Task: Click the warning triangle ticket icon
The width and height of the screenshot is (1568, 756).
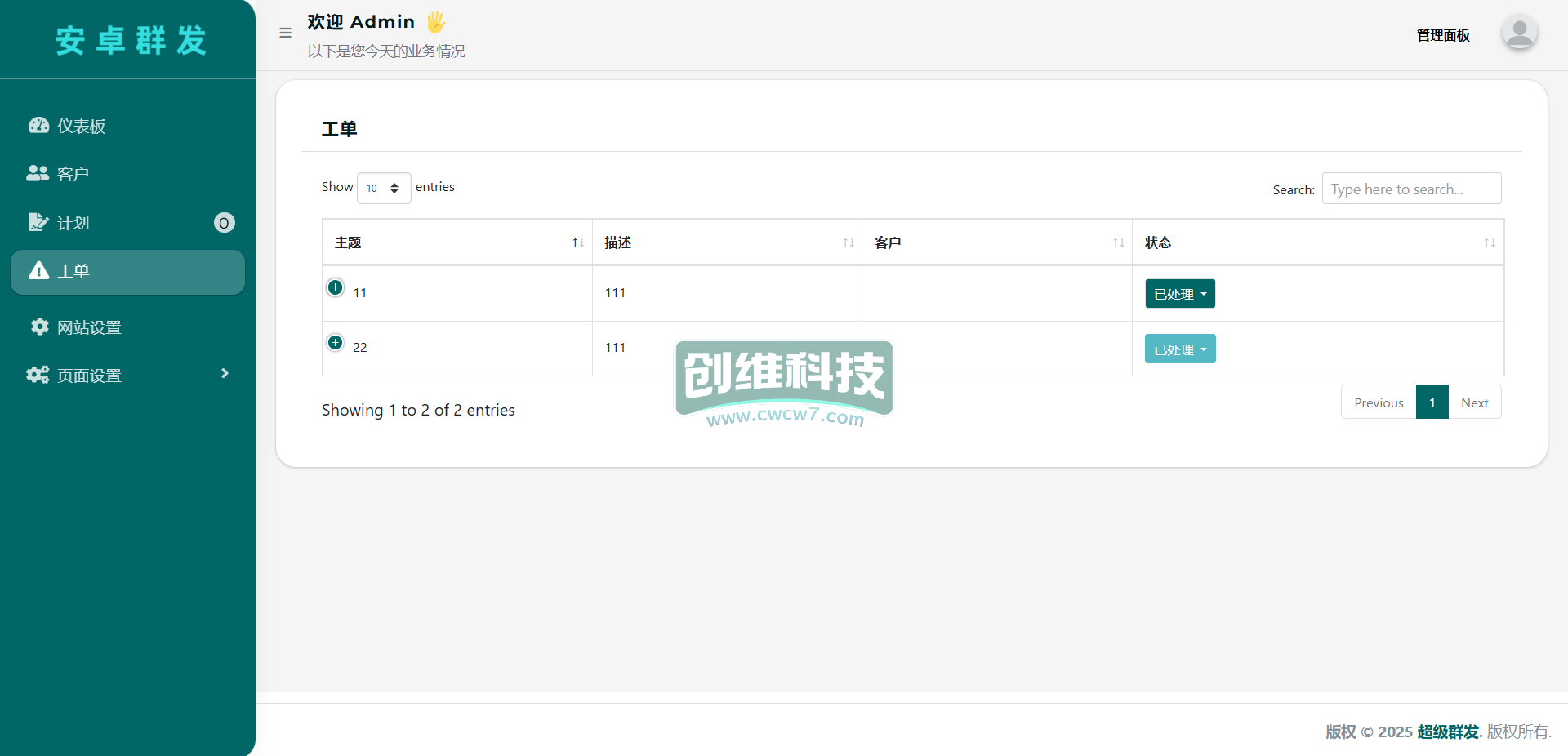Action: (38, 270)
